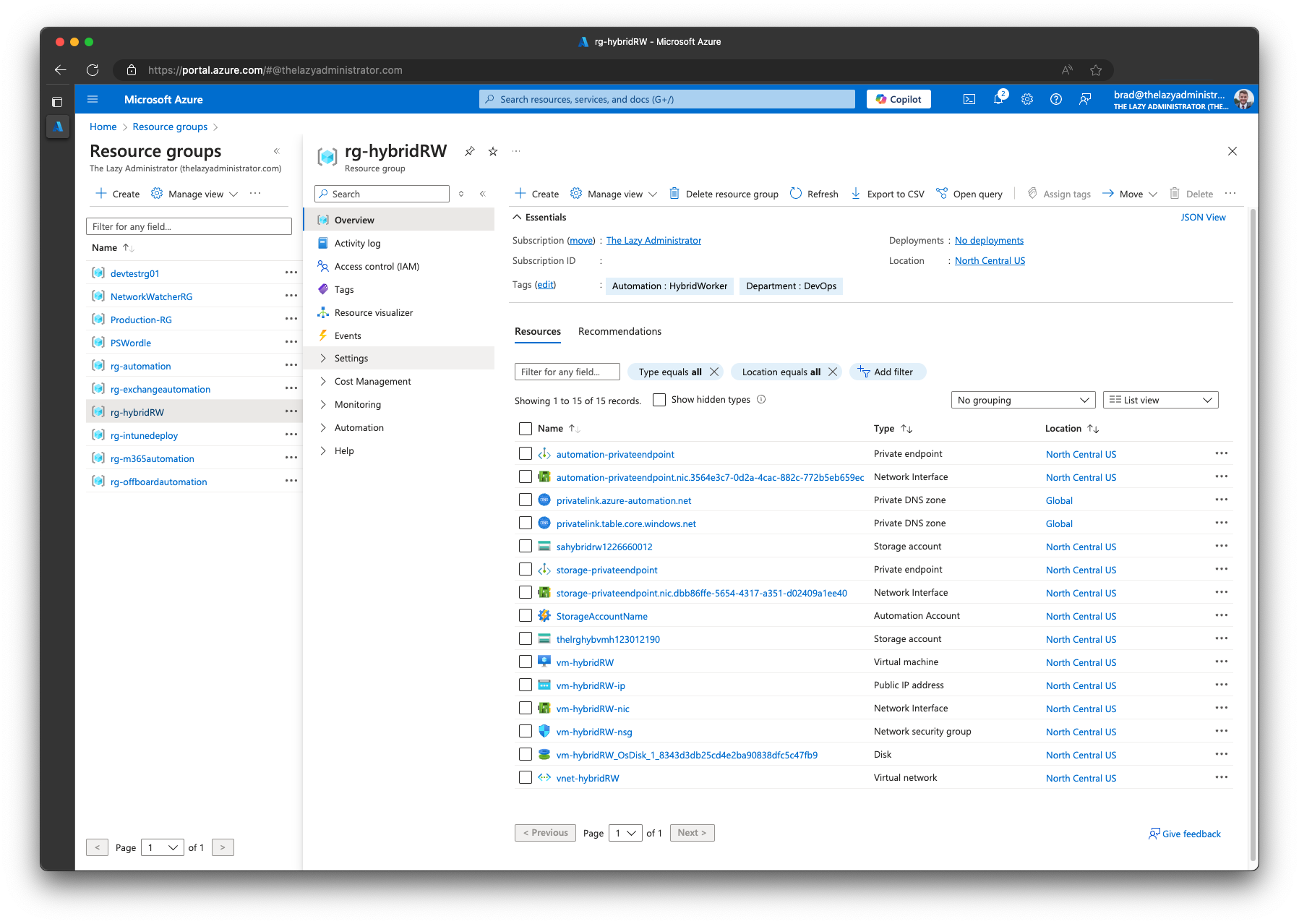This screenshot has height=924, width=1299.
Task: Remove the Location equals all filter
Action: [x=833, y=372]
